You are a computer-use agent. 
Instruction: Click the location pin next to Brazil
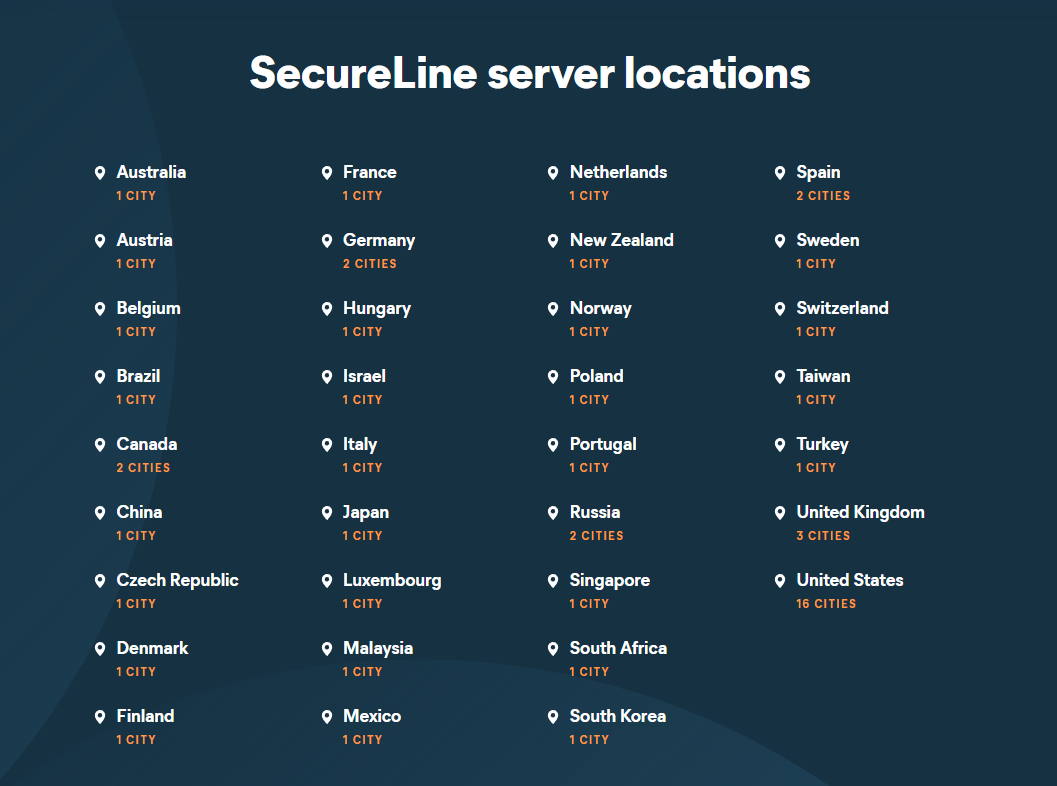100,377
